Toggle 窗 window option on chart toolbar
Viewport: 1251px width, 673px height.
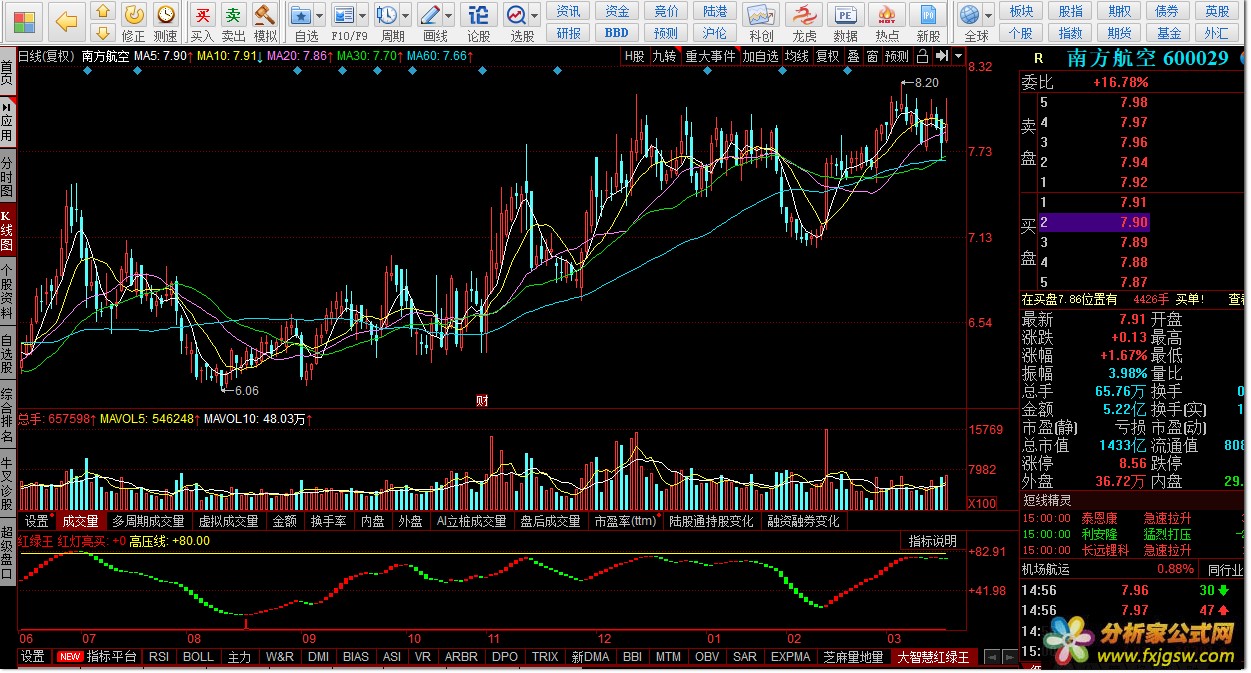click(x=872, y=57)
